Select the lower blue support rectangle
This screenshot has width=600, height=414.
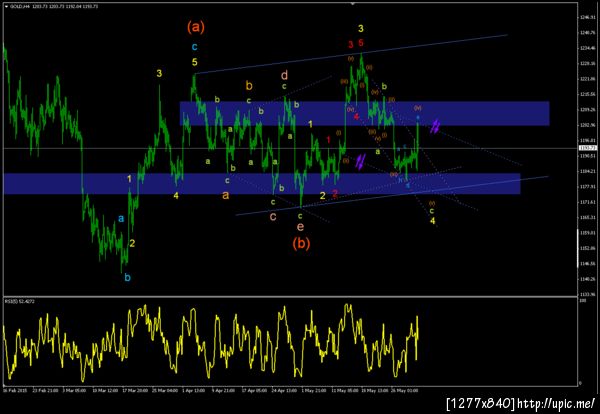262,184
